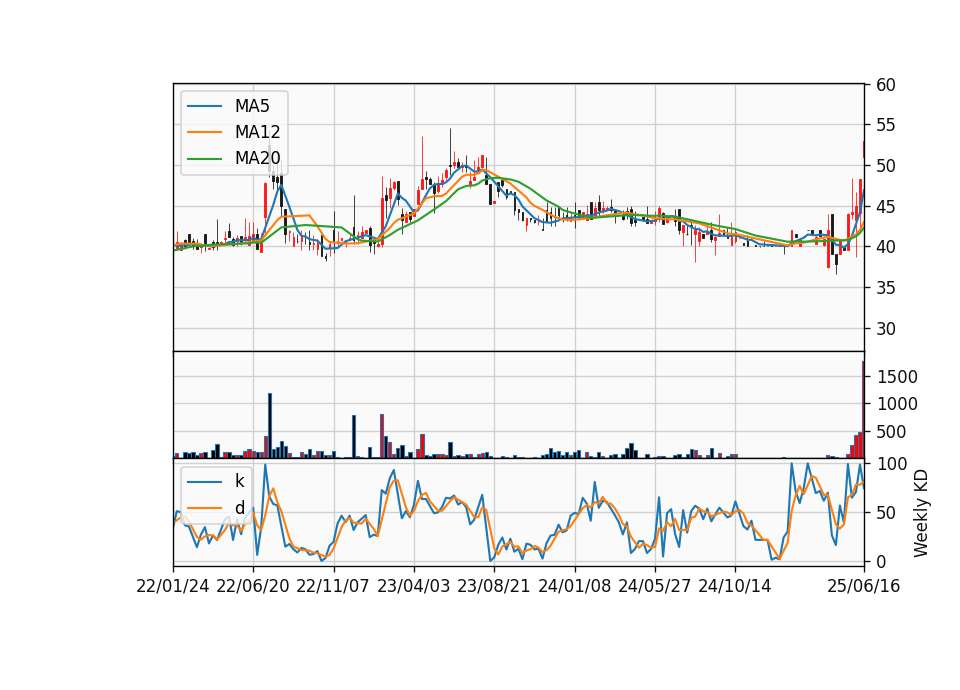This screenshot has width=960, height=690.
Task: Click the date label 22/06/20
Action: click(253, 587)
